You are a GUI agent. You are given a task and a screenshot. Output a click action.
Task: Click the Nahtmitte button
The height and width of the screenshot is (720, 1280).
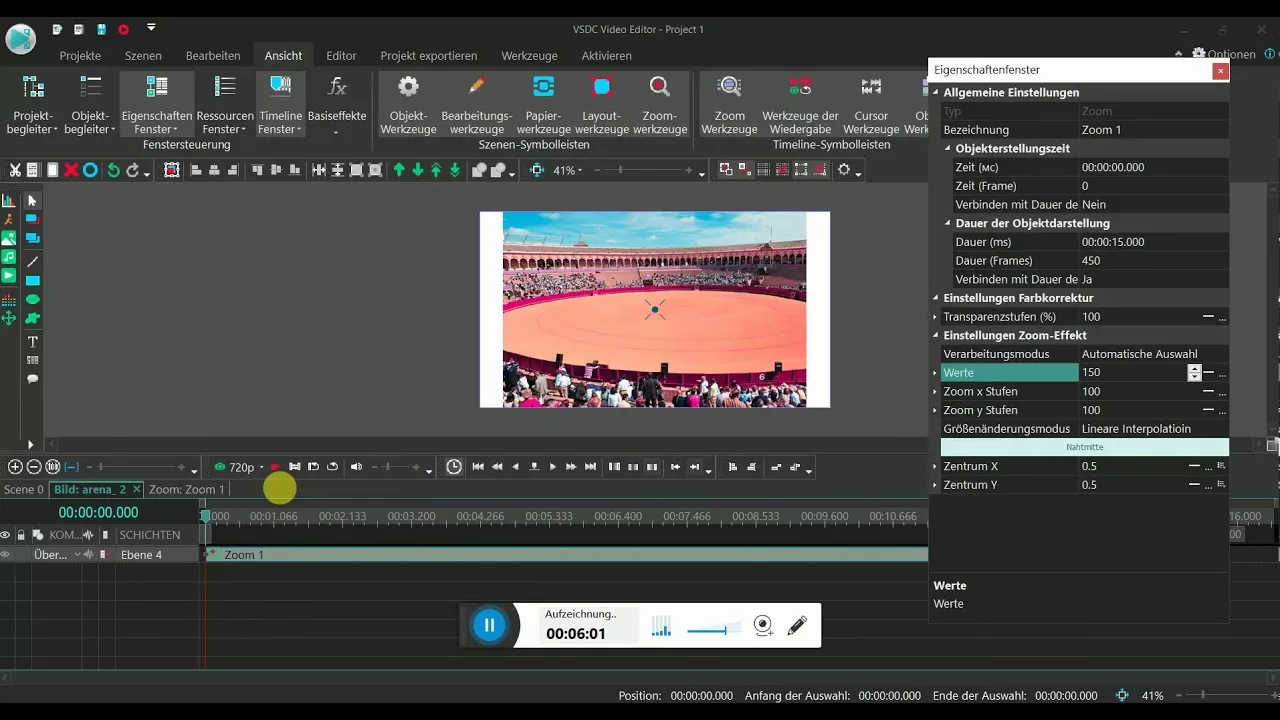1084,447
